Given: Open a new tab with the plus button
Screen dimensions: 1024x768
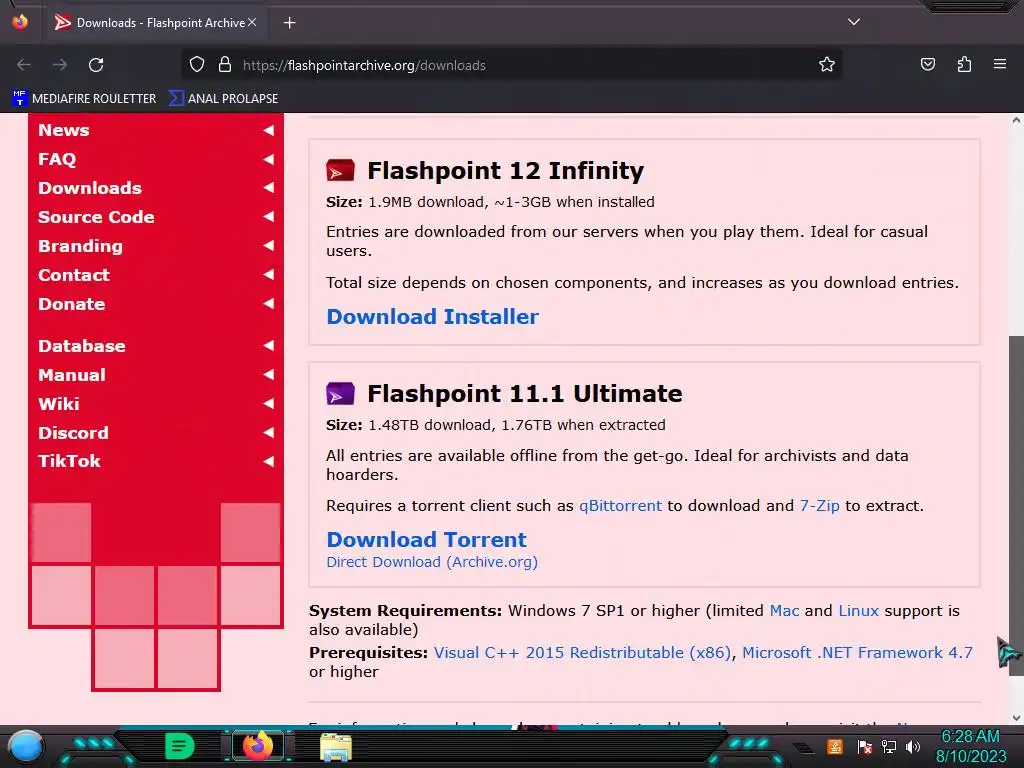Looking at the screenshot, I should (290, 23).
